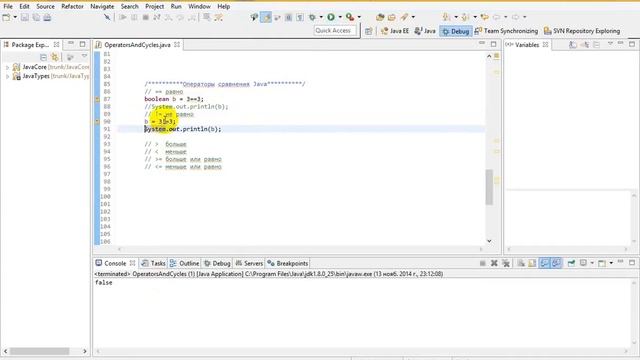Open the Refactor menu
The image size is (640, 360).
coord(72,7)
